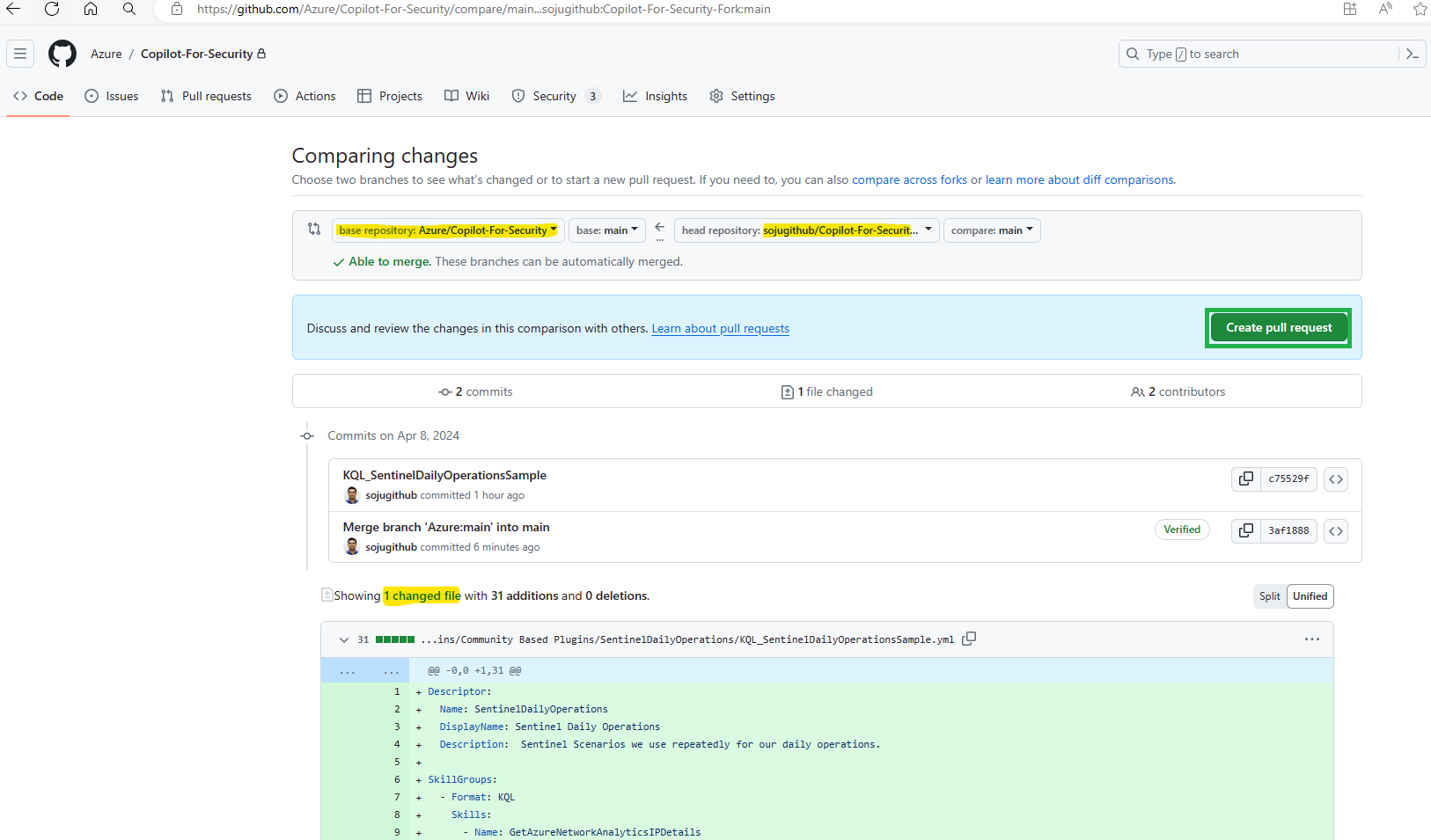Open the base repository dropdown

pyautogui.click(x=448, y=230)
